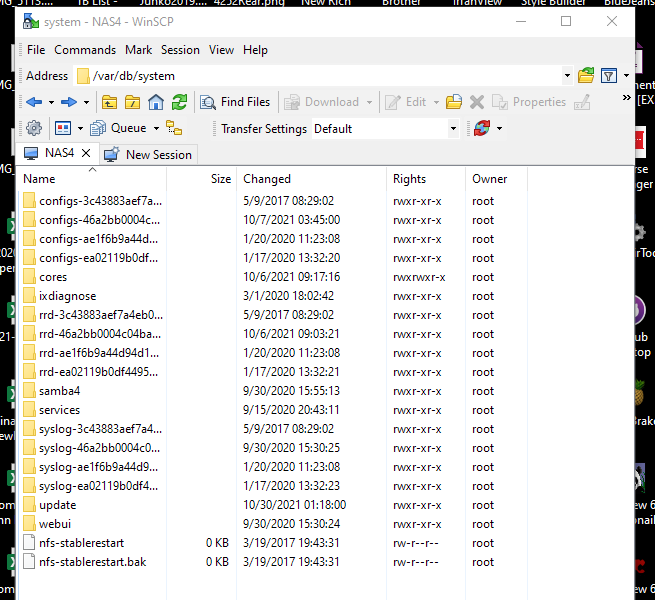Viewport: 655px width, 600px height.
Task: Click the open directory icon beside Address
Action: point(586,76)
